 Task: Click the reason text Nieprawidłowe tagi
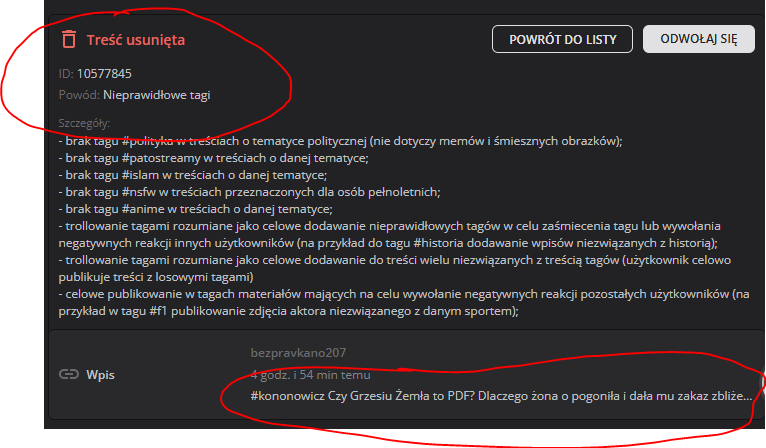[x=156, y=95]
